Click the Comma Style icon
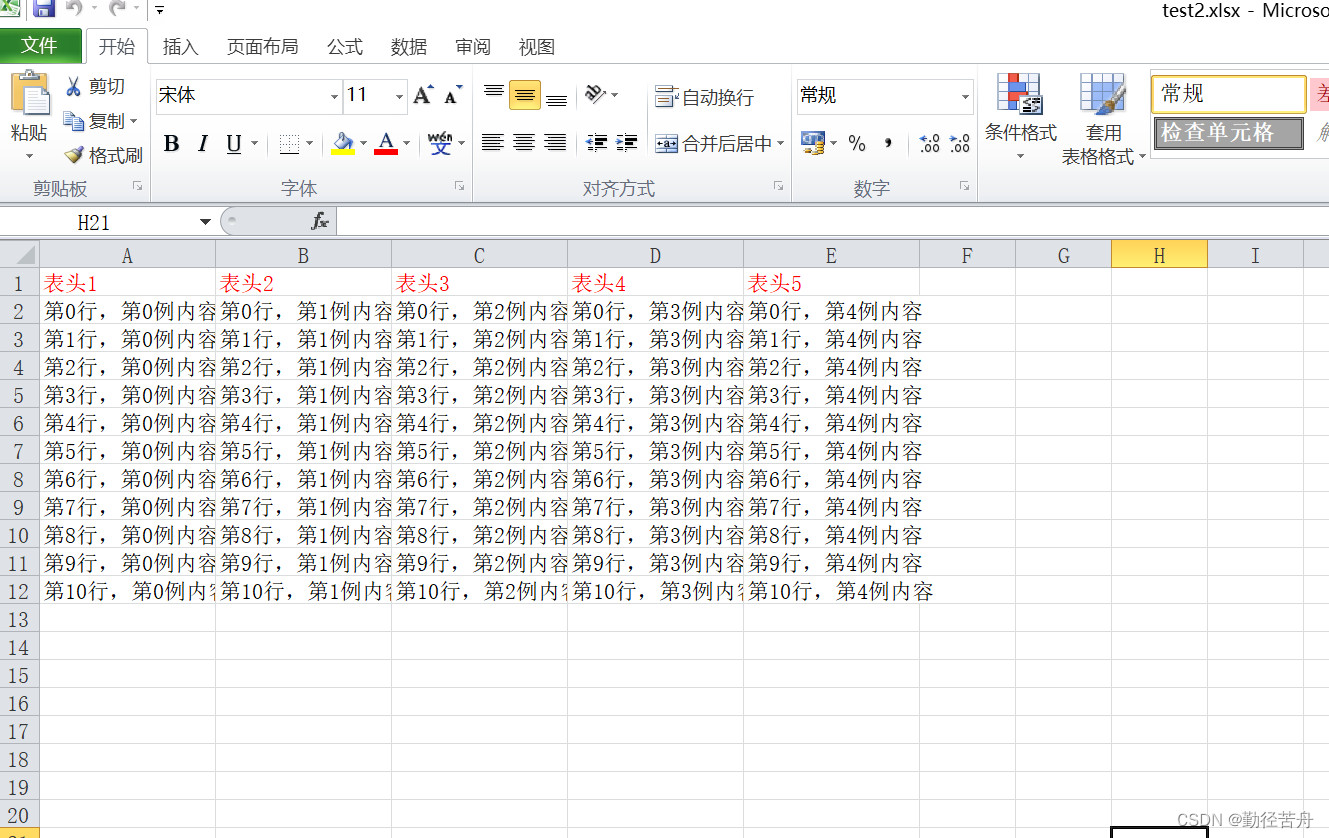The image size is (1329, 838). click(x=888, y=144)
